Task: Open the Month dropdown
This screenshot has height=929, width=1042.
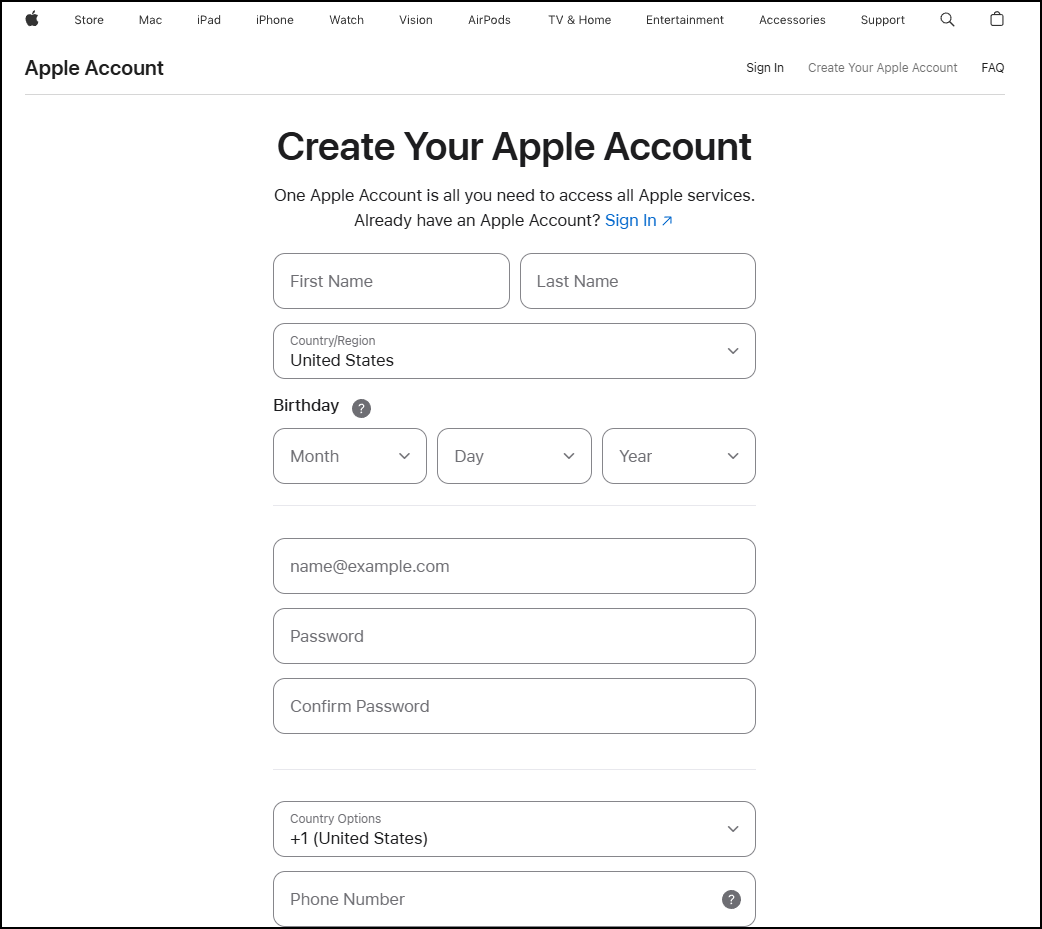Action: coord(350,456)
